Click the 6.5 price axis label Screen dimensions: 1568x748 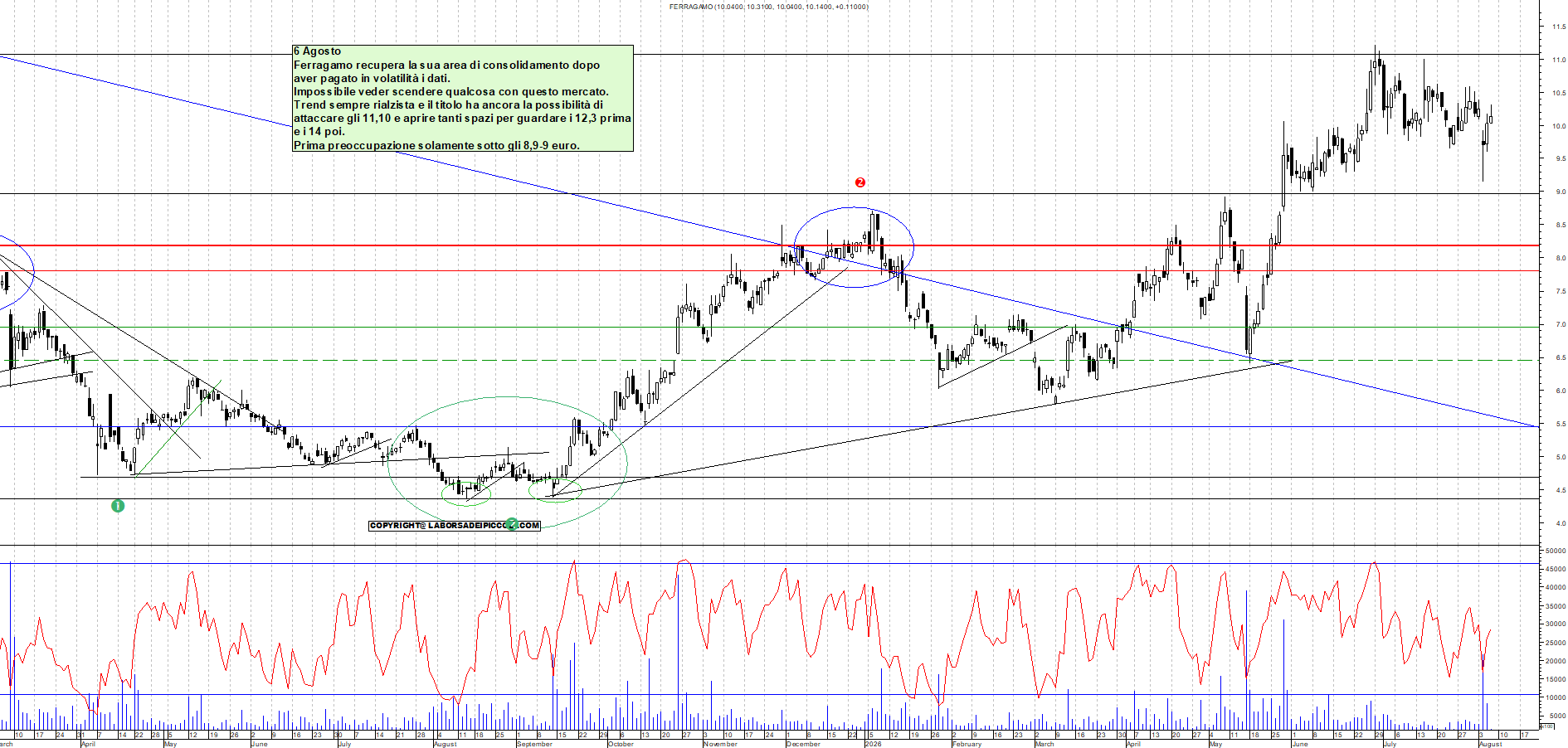pyautogui.click(x=1561, y=357)
